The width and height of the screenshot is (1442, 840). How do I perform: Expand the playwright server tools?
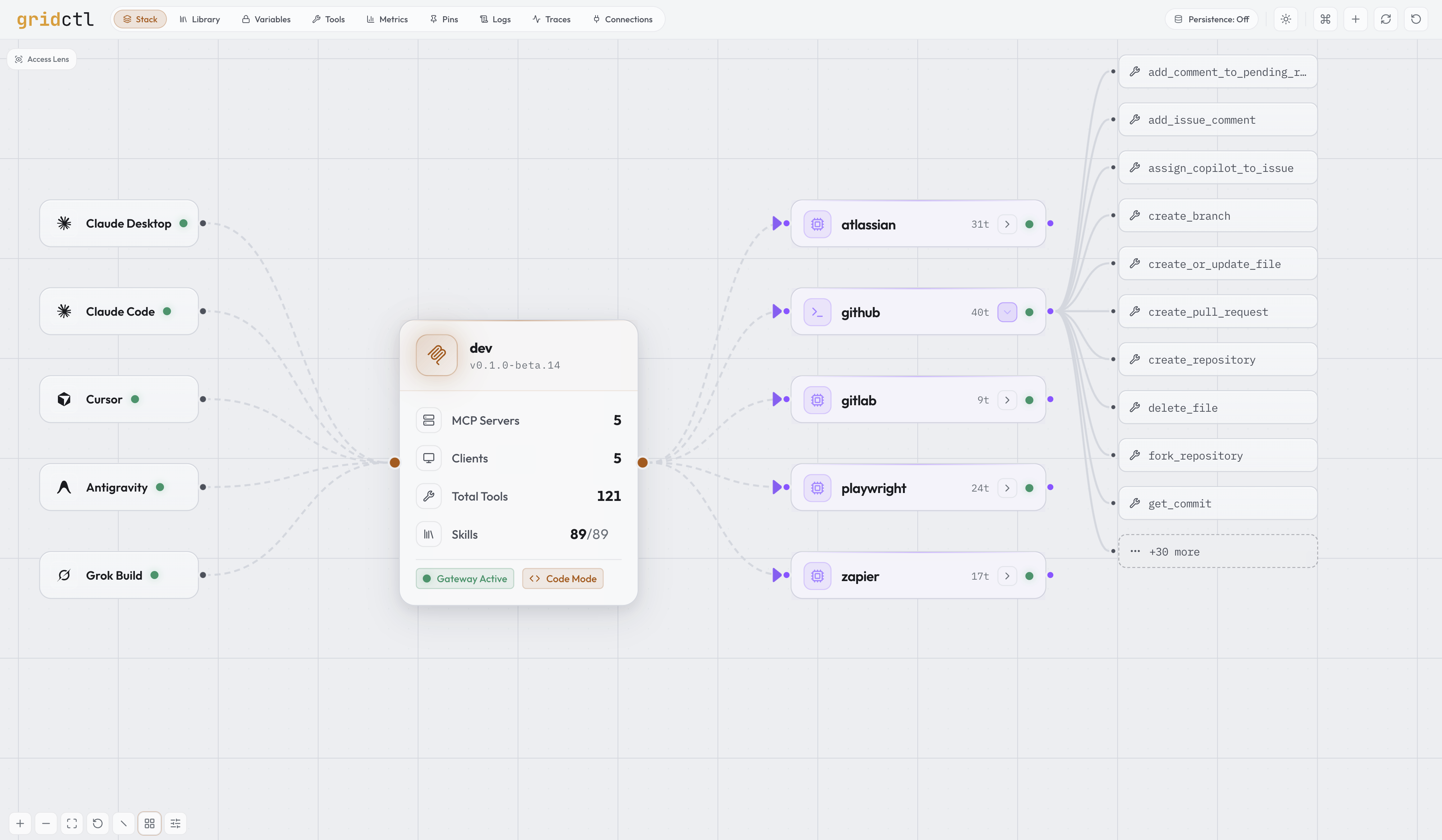pos(1007,488)
